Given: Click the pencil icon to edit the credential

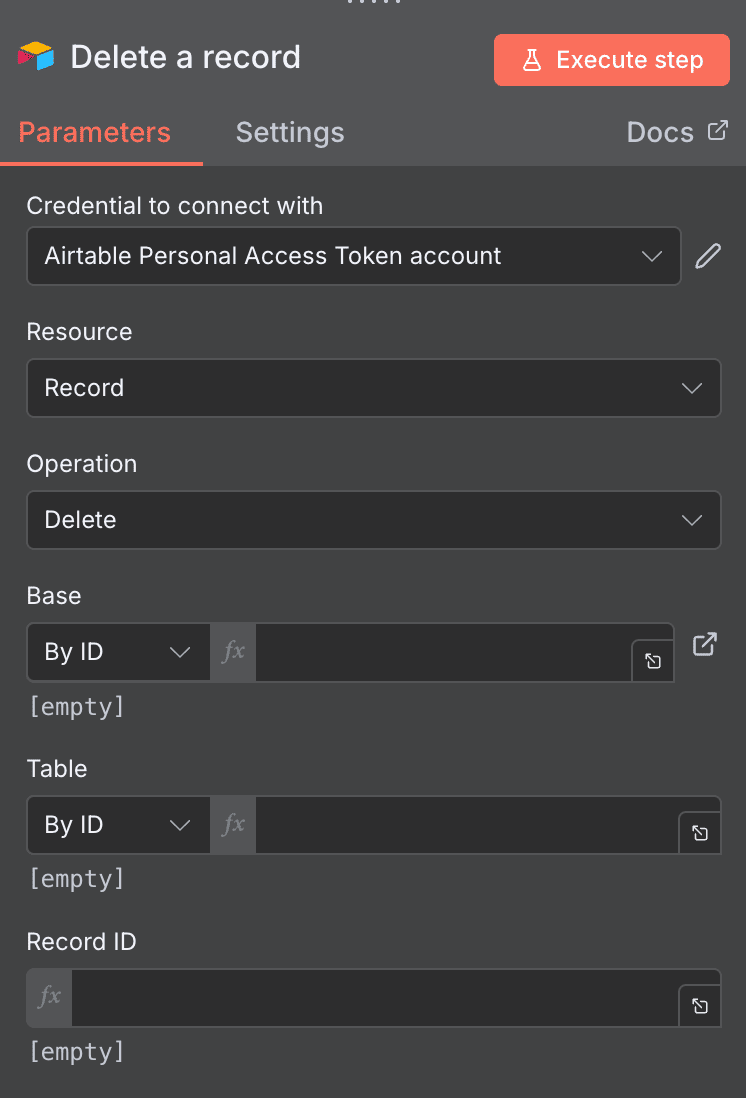Looking at the screenshot, I should pyautogui.click(x=708, y=256).
